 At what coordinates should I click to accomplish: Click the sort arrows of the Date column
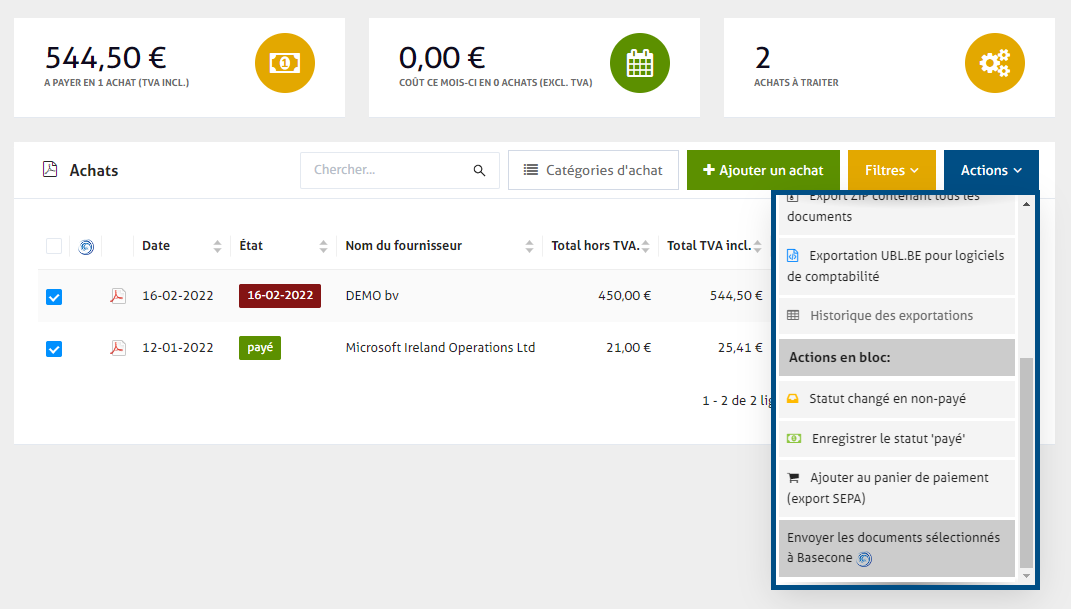point(217,246)
